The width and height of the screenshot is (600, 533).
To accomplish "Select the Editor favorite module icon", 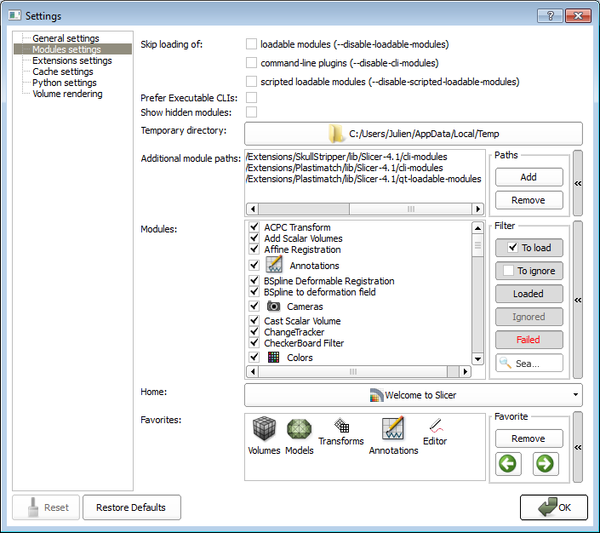I will point(434,428).
